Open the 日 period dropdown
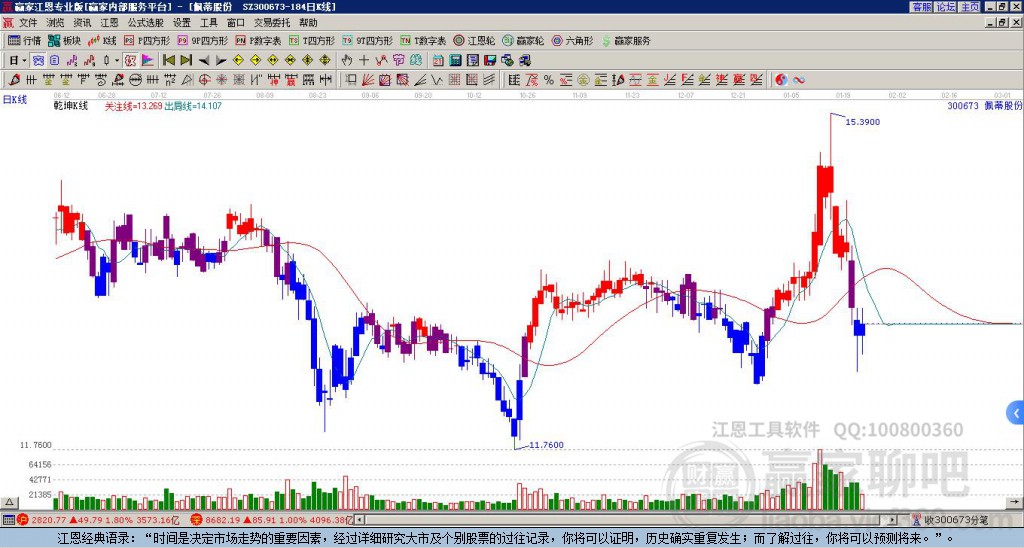Image resolution: width=1024 pixels, height=548 pixels. tap(17, 61)
